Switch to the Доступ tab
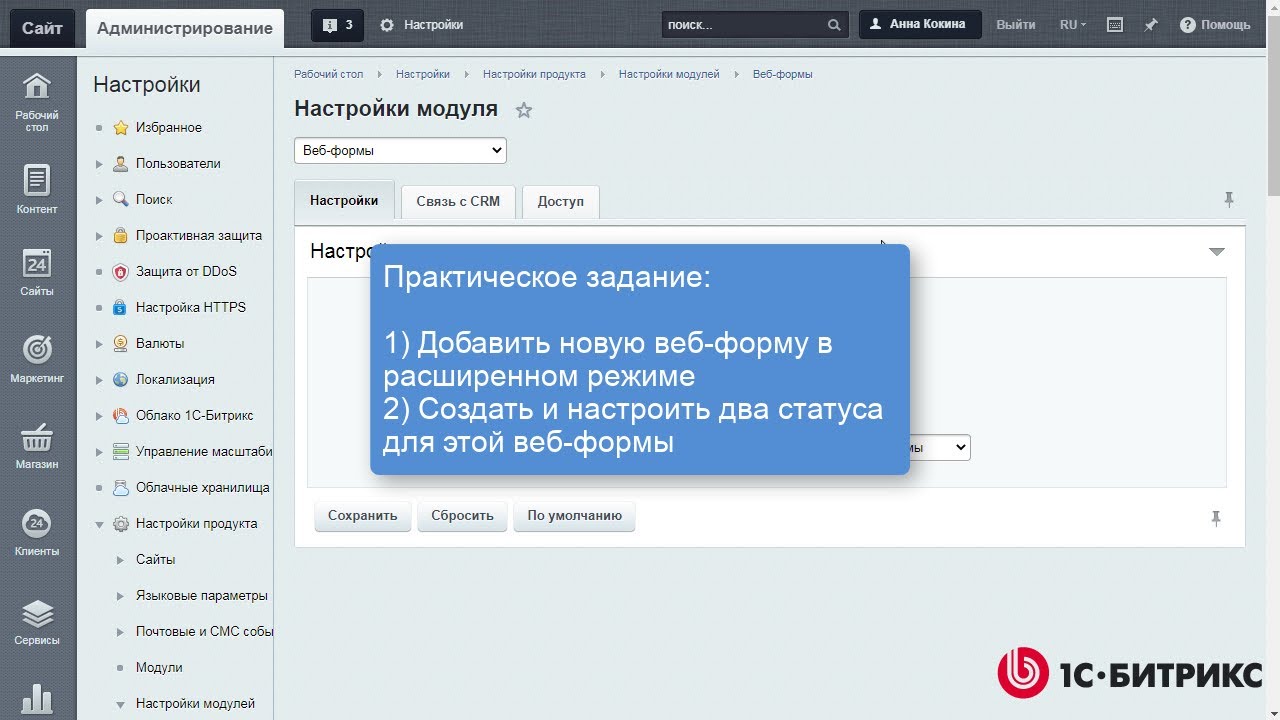 coord(560,201)
